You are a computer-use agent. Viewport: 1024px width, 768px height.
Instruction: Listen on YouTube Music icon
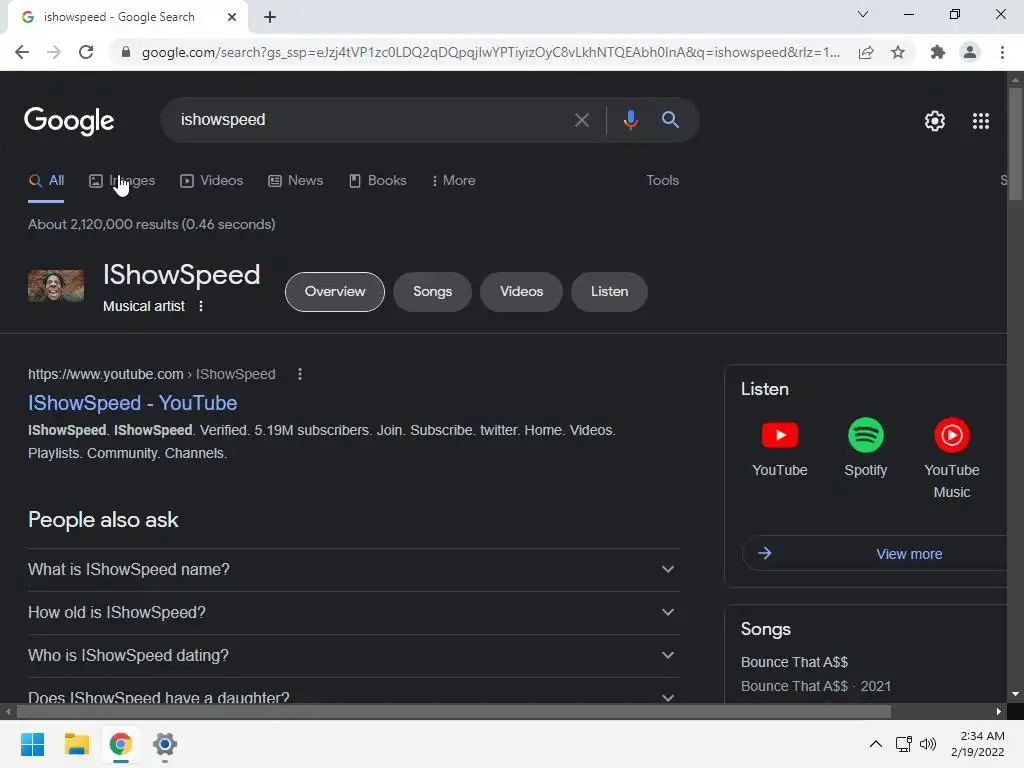[952, 435]
